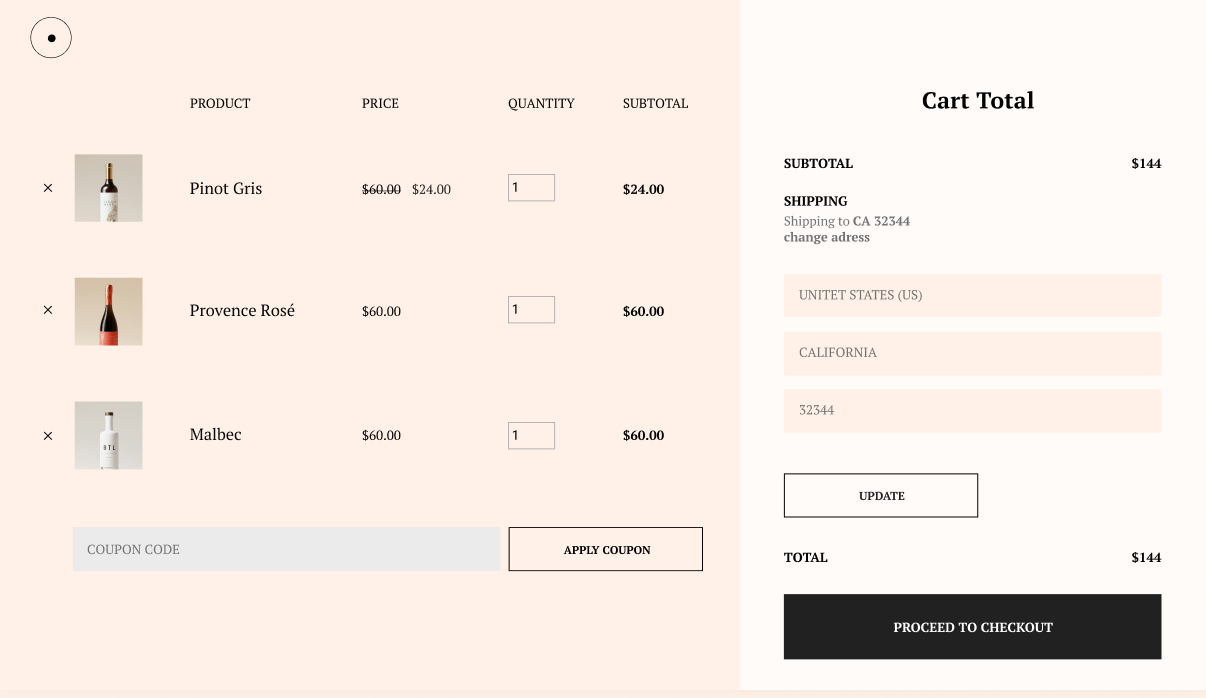Click the change address link

(x=827, y=237)
